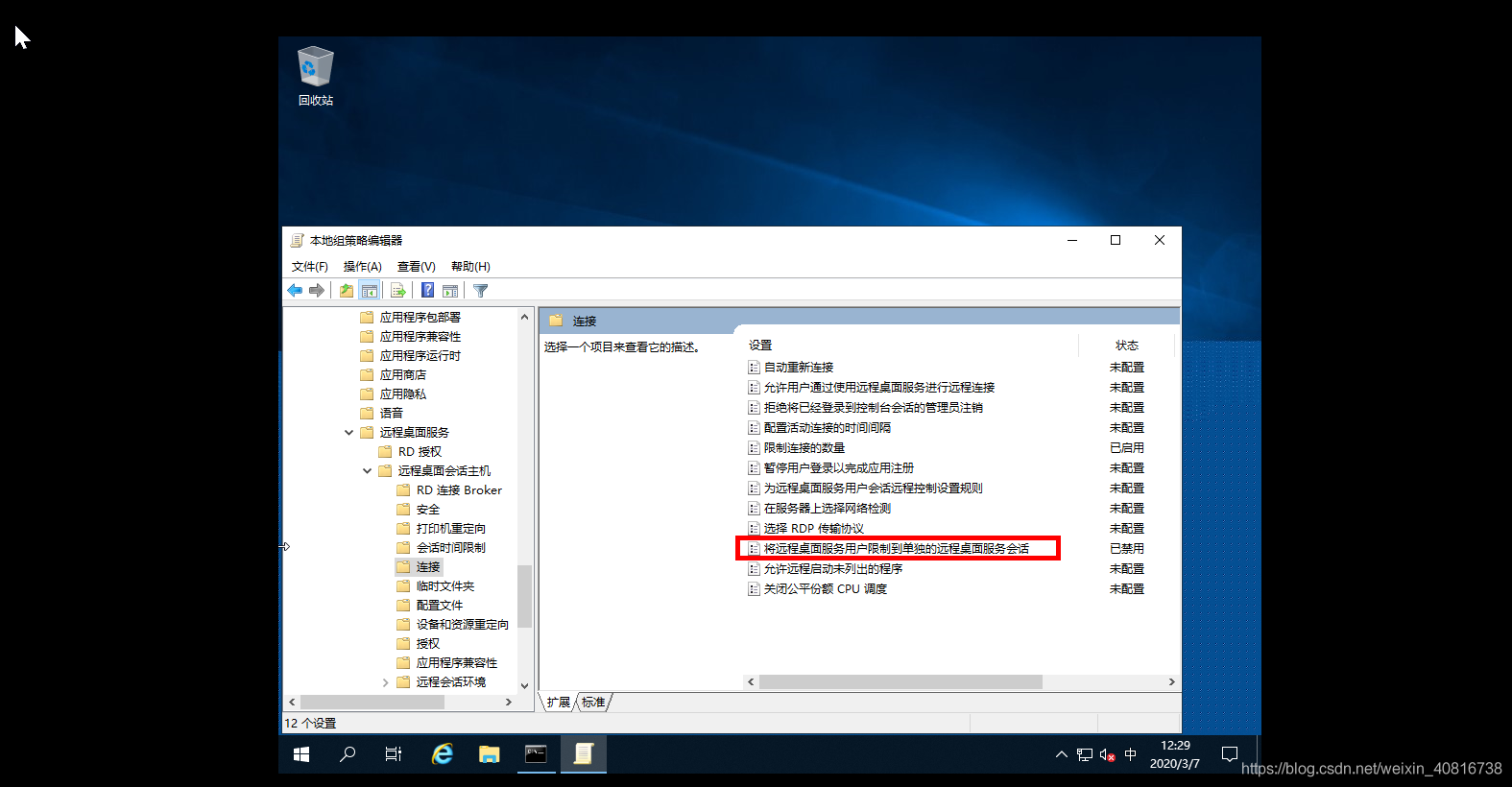This screenshot has height=787, width=1512.
Task: Toggle the Show/Hide Console Tree icon
Action: (x=370, y=291)
